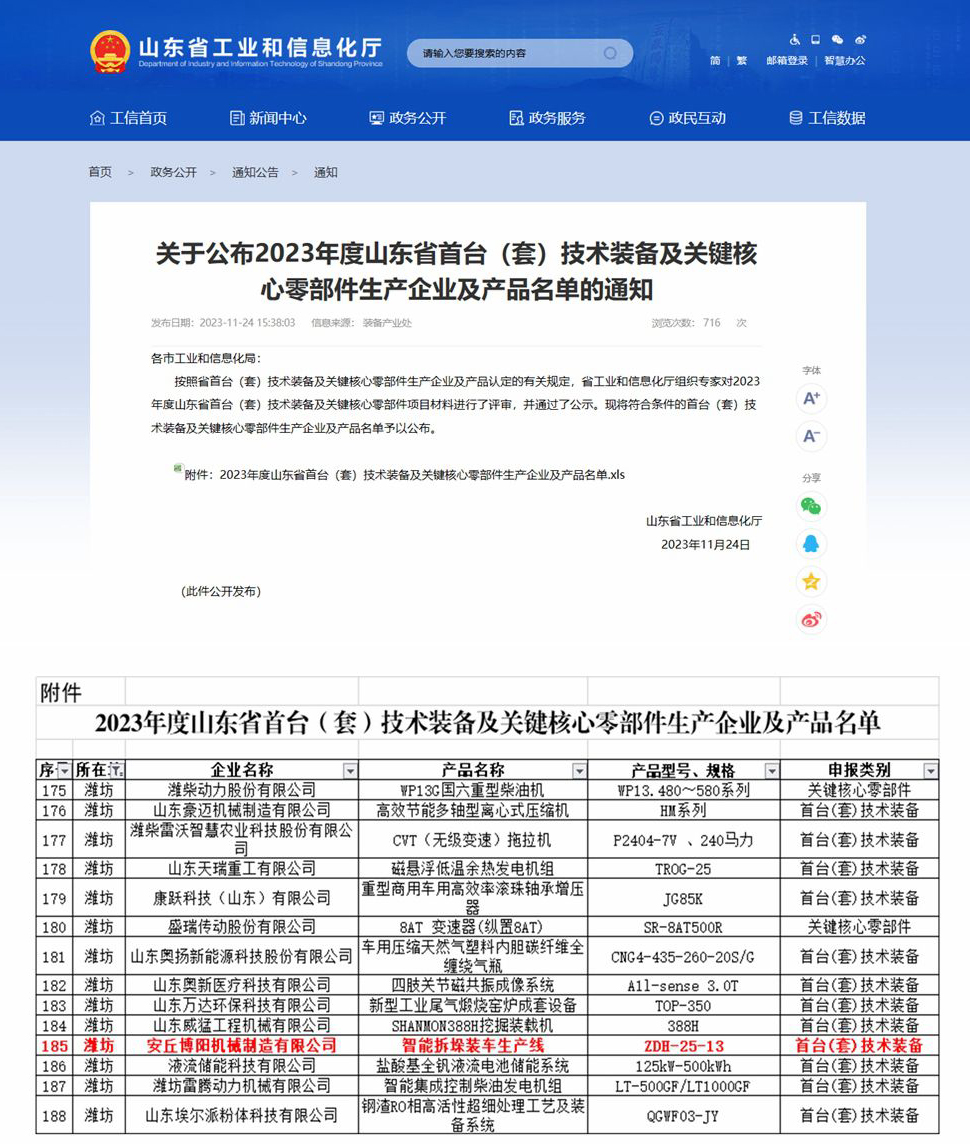Open the 政务服务 navigation menu

(546, 117)
